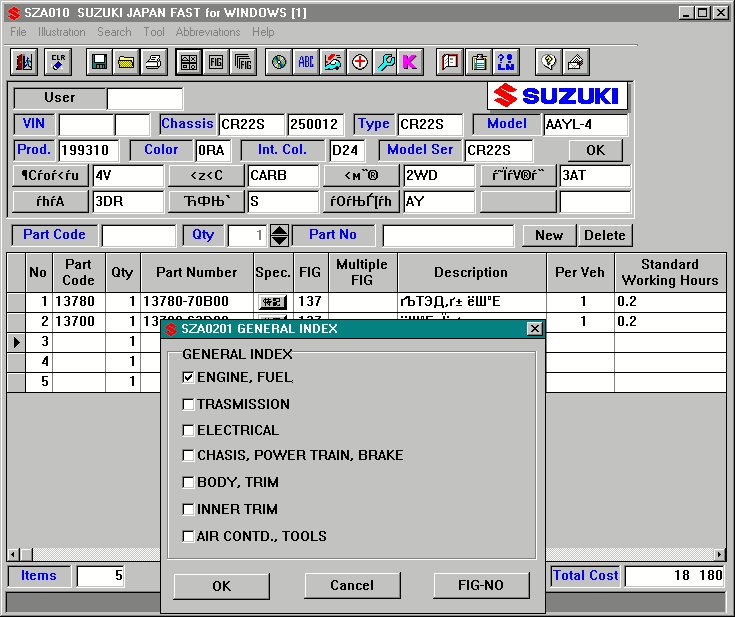
Task: Click the stacked multiple FIG icon
Action: tap(243, 62)
